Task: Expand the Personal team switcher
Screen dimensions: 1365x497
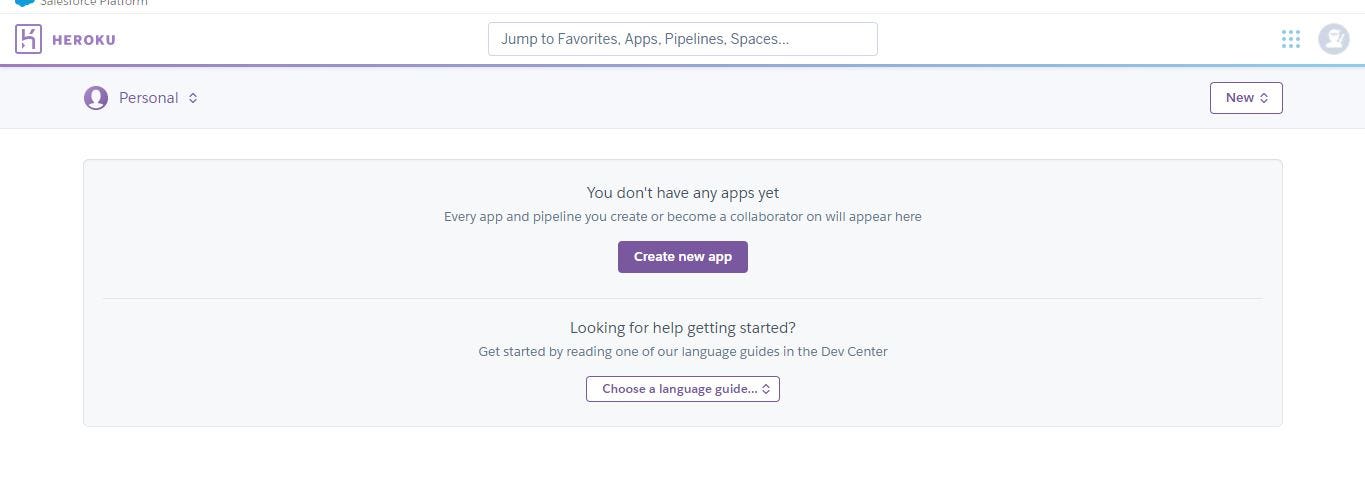Action: [148, 98]
